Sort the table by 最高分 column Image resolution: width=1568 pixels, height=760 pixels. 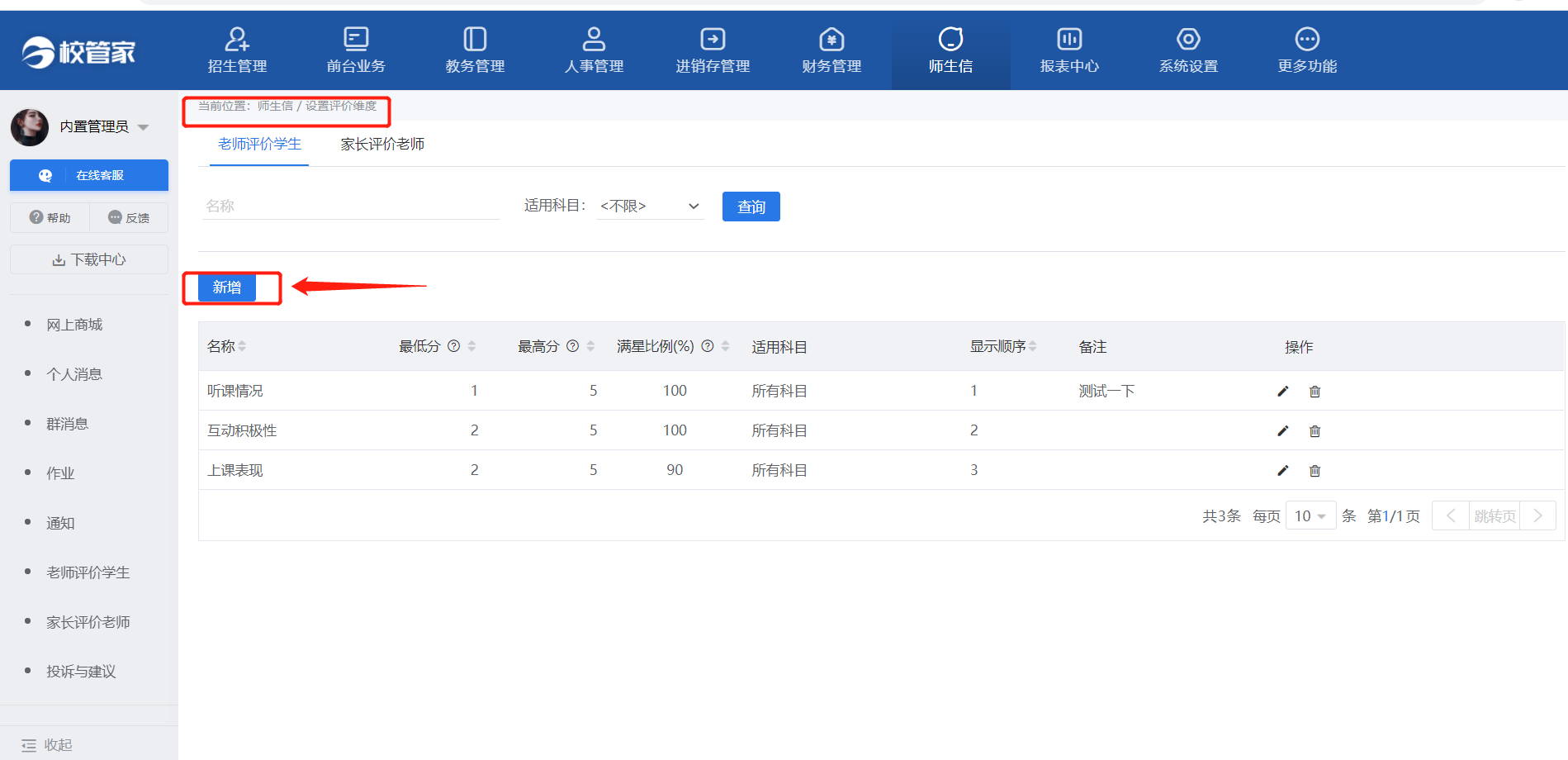click(x=590, y=346)
